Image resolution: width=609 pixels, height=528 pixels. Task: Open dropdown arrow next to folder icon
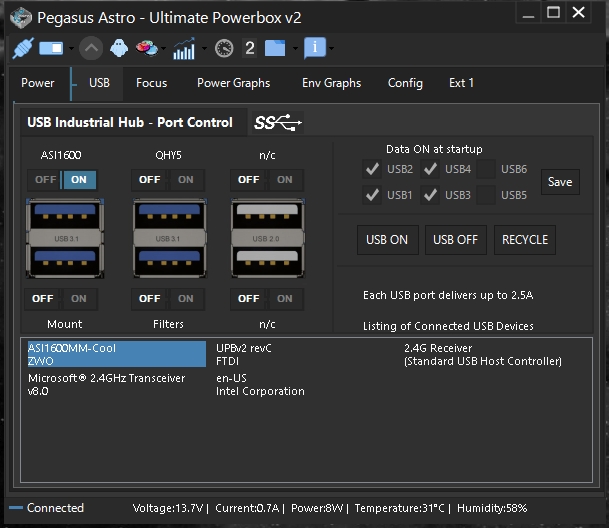pyautogui.click(x=295, y=49)
